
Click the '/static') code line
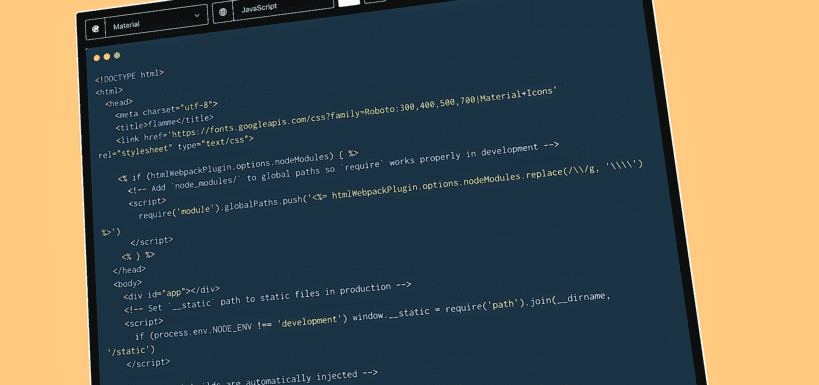tap(131, 351)
